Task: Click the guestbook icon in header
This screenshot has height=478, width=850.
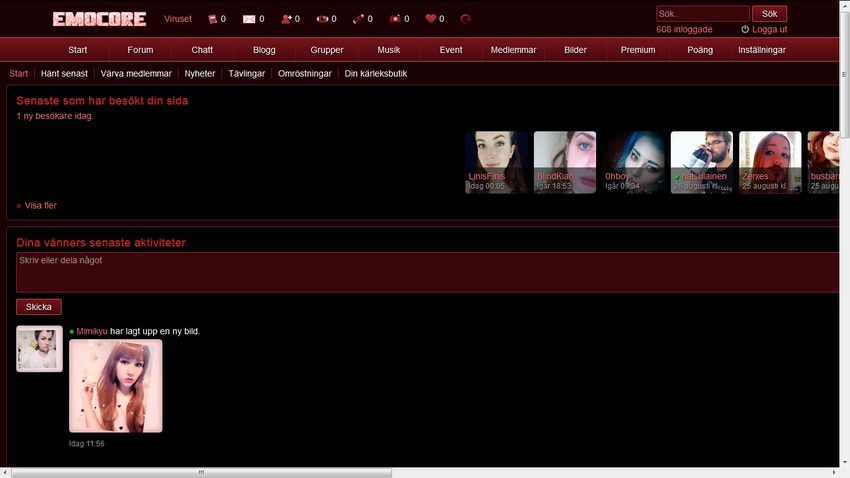Action: 212,19
